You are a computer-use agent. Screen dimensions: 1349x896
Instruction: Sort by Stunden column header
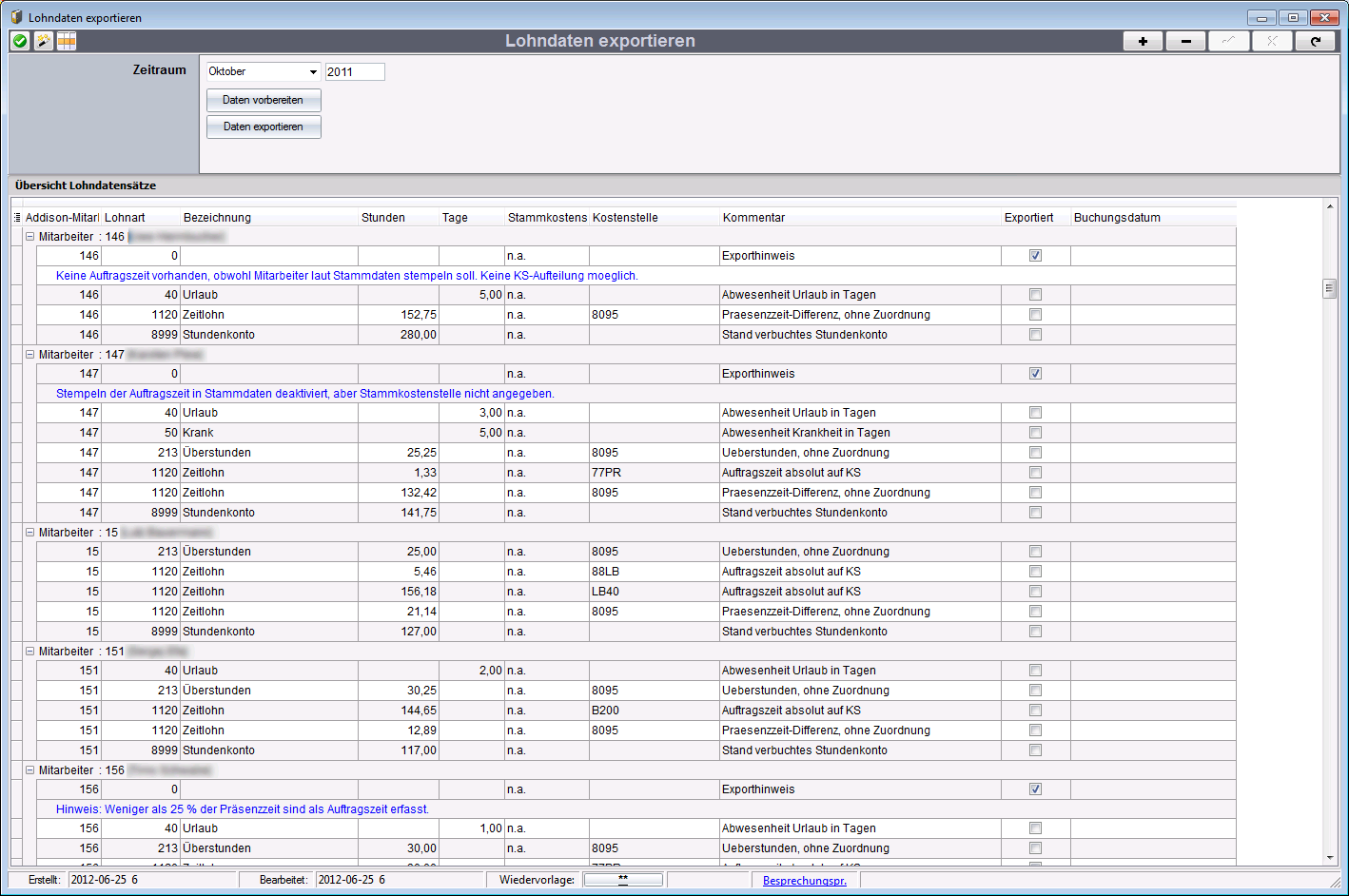[x=399, y=218]
